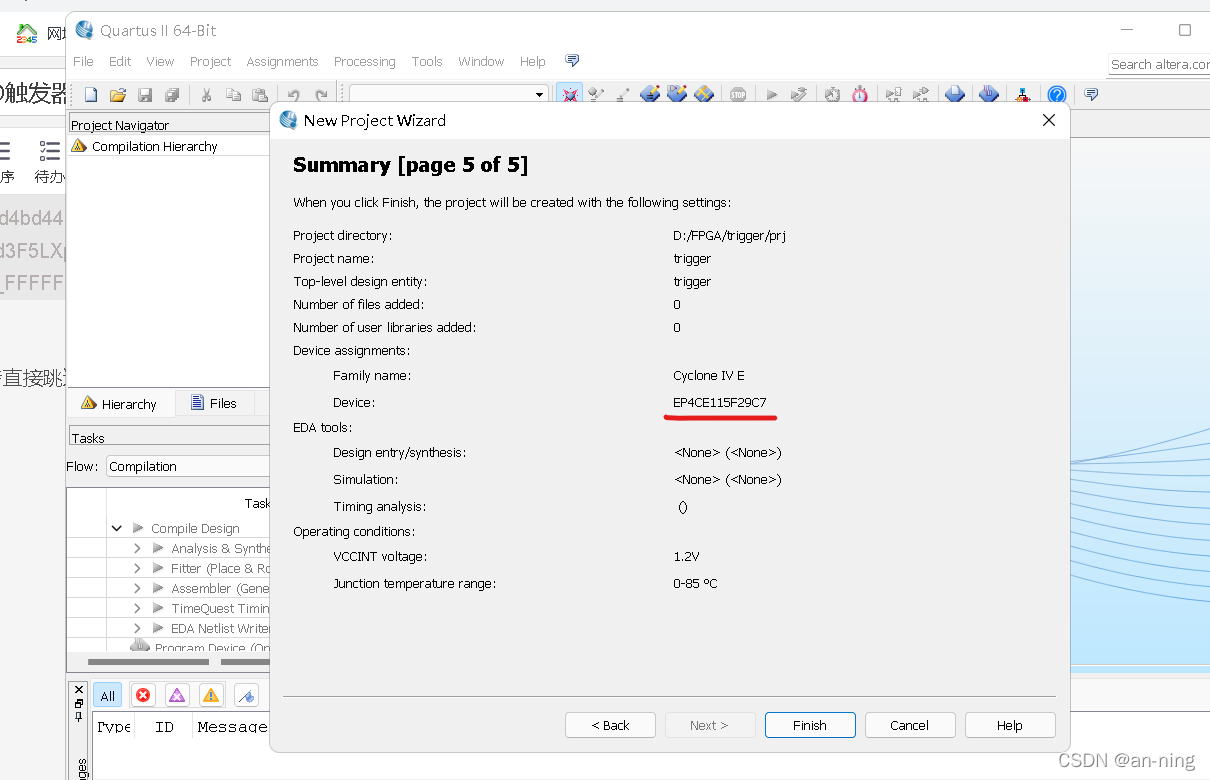The width and height of the screenshot is (1210, 780).
Task: Close the New Project Wizard dialog
Action: [1049, 120]
